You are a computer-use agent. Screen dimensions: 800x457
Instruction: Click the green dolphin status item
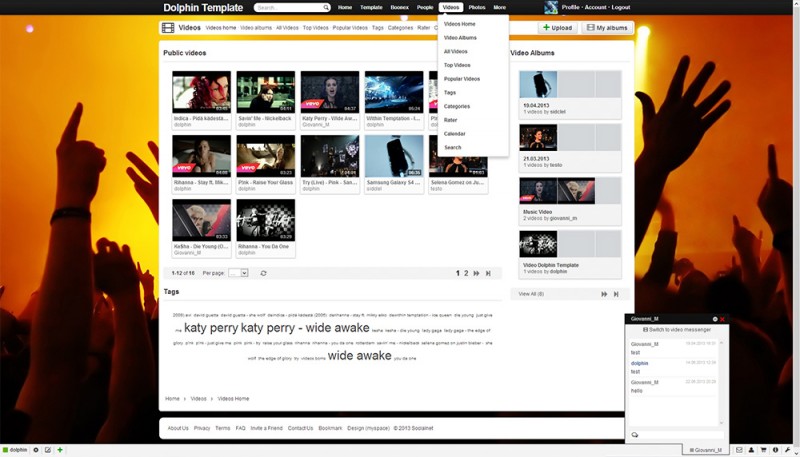click(15, 450)
